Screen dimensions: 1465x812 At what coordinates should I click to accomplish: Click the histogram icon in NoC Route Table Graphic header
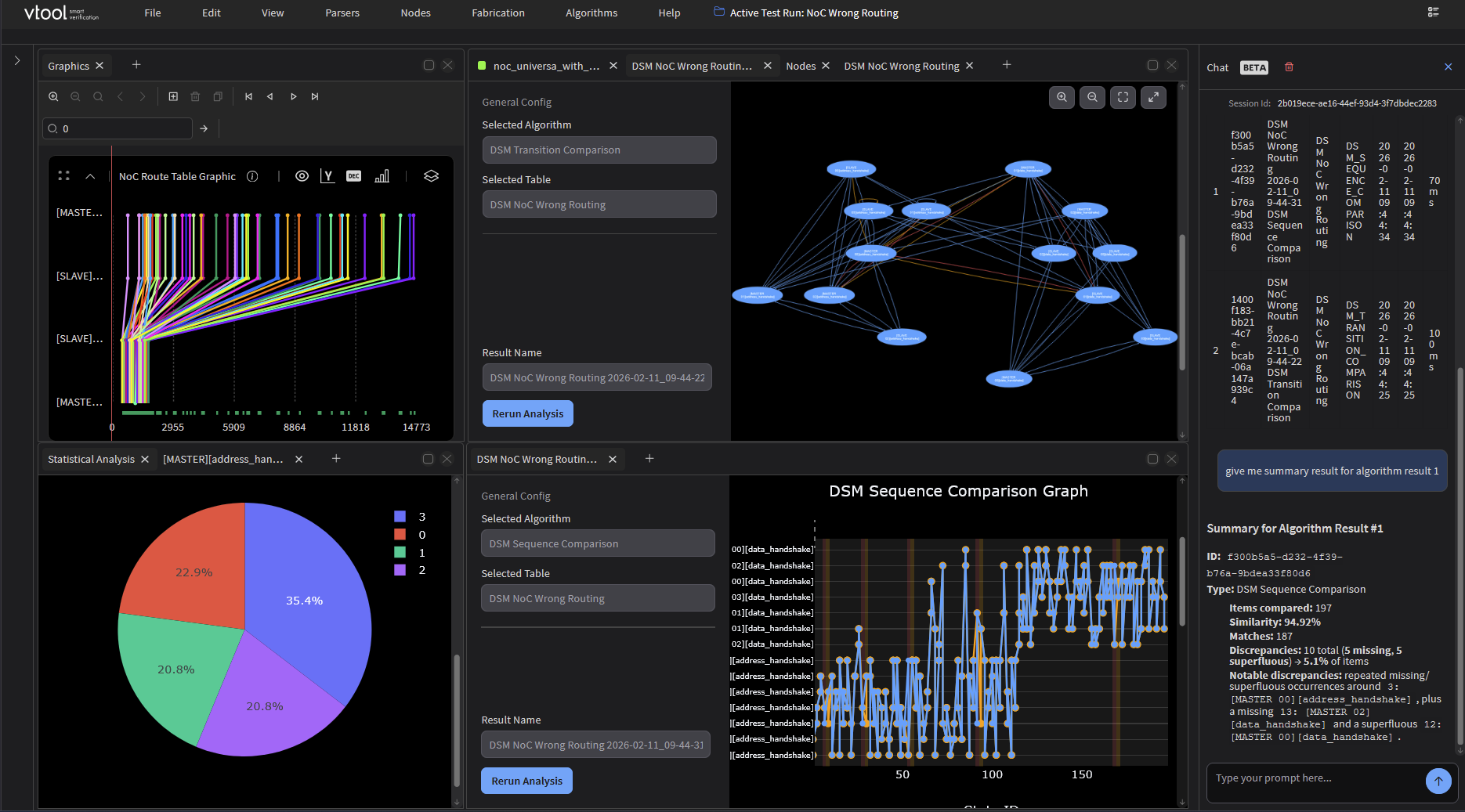[382, 176]
